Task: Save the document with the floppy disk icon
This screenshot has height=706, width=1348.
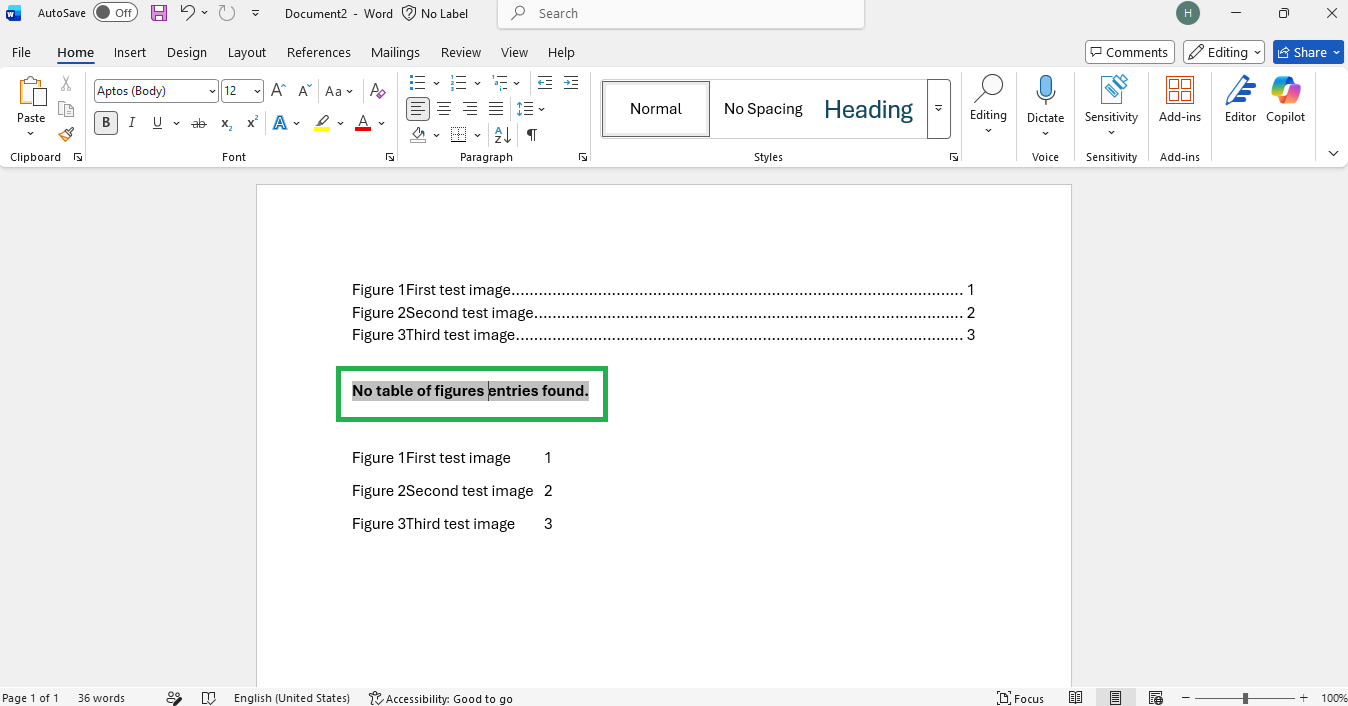Action: [159, 13]
